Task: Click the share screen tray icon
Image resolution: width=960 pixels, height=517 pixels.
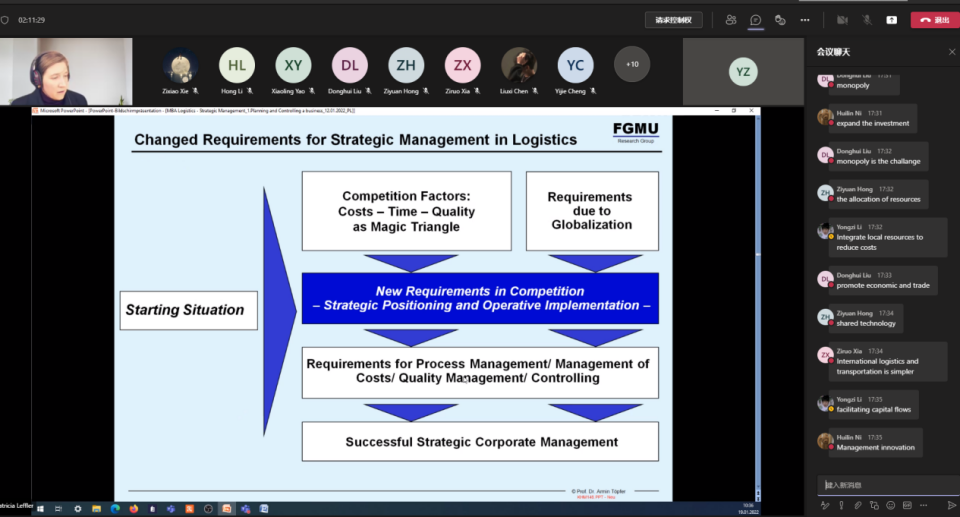Action: (891, 20)
